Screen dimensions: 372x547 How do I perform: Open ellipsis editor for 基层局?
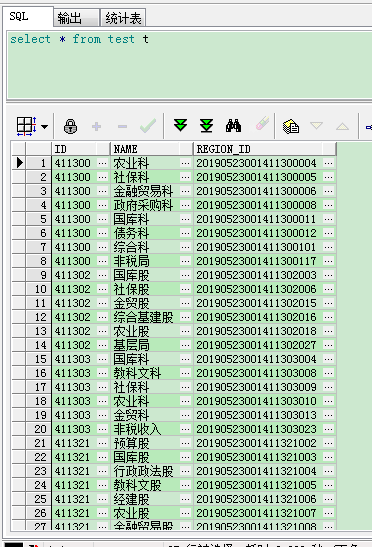pos(185,345)
